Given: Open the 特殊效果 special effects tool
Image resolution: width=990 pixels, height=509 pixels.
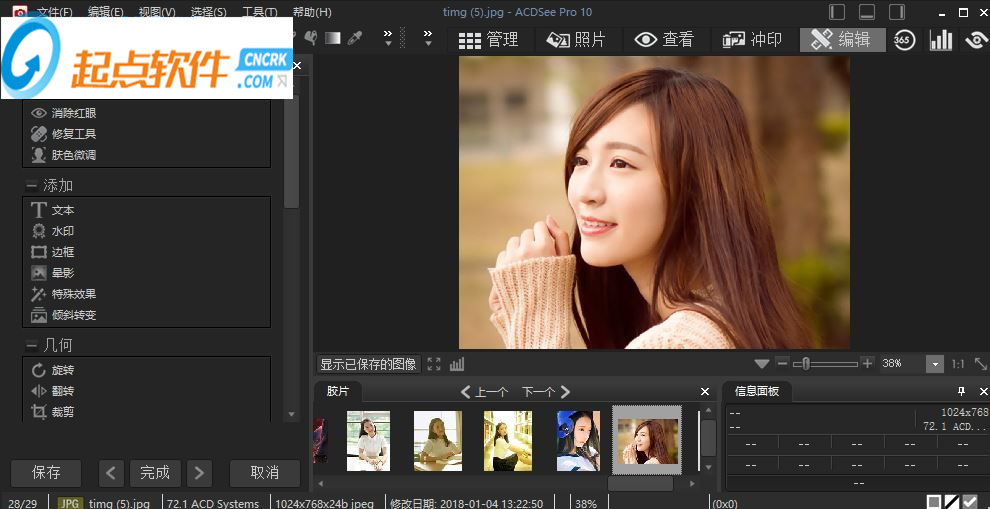Looking at the screenshot, I should coord(73,294).
